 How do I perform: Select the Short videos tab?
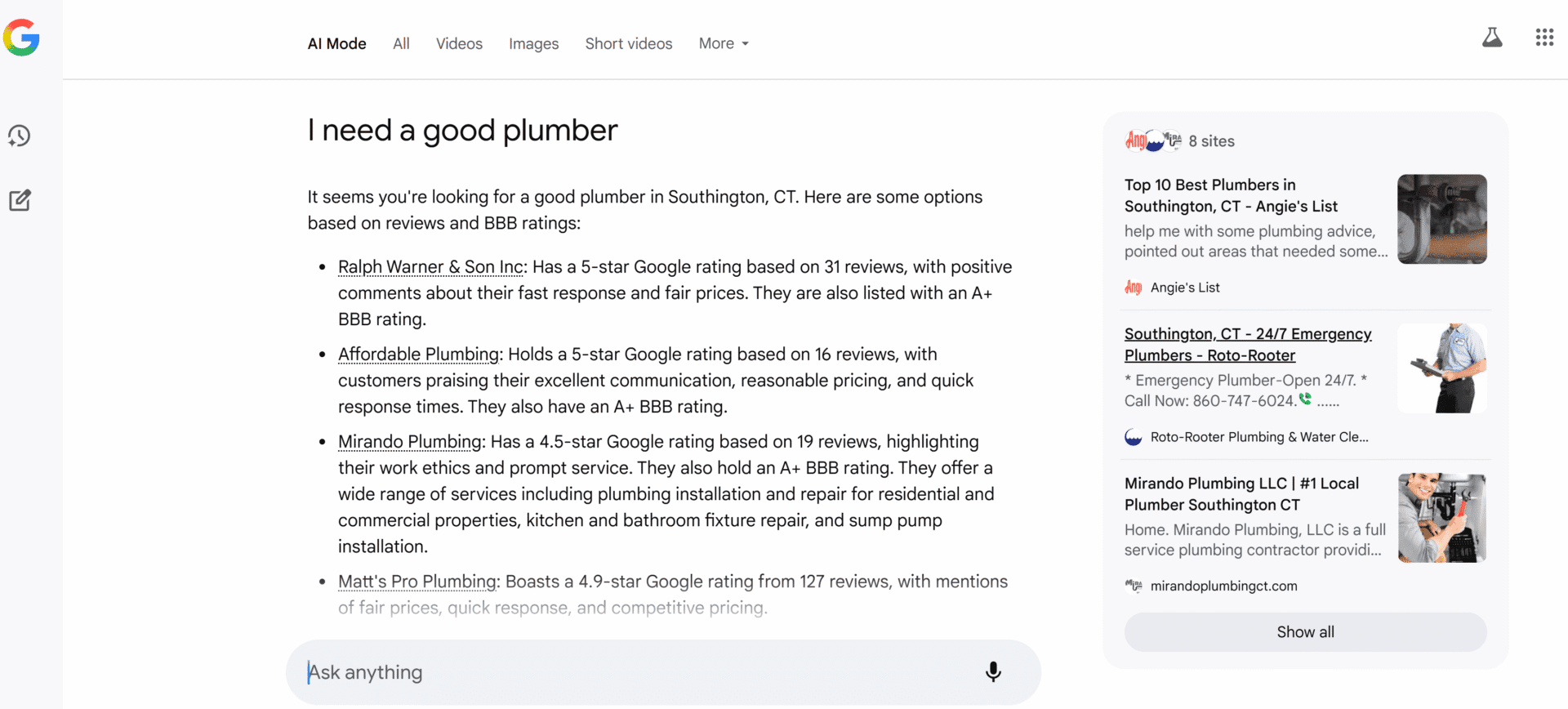pos(628,43)
